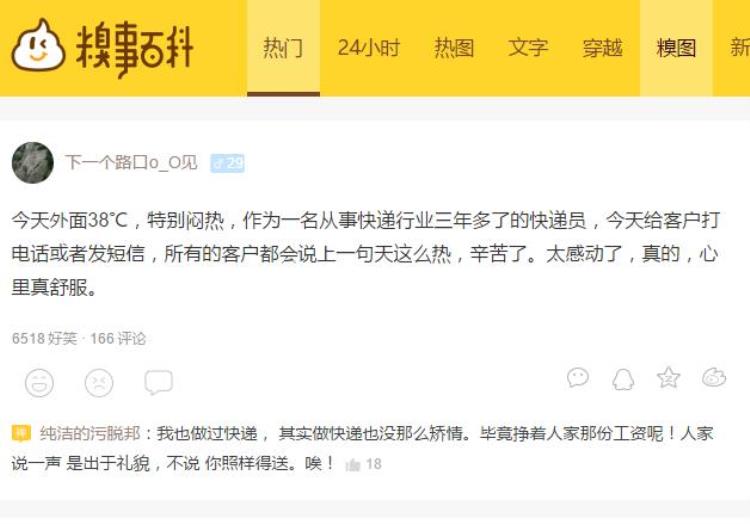Viewport: 750px width, 524px height.
Task: Select the 文字 tab
Action: [x=528, y=48]
